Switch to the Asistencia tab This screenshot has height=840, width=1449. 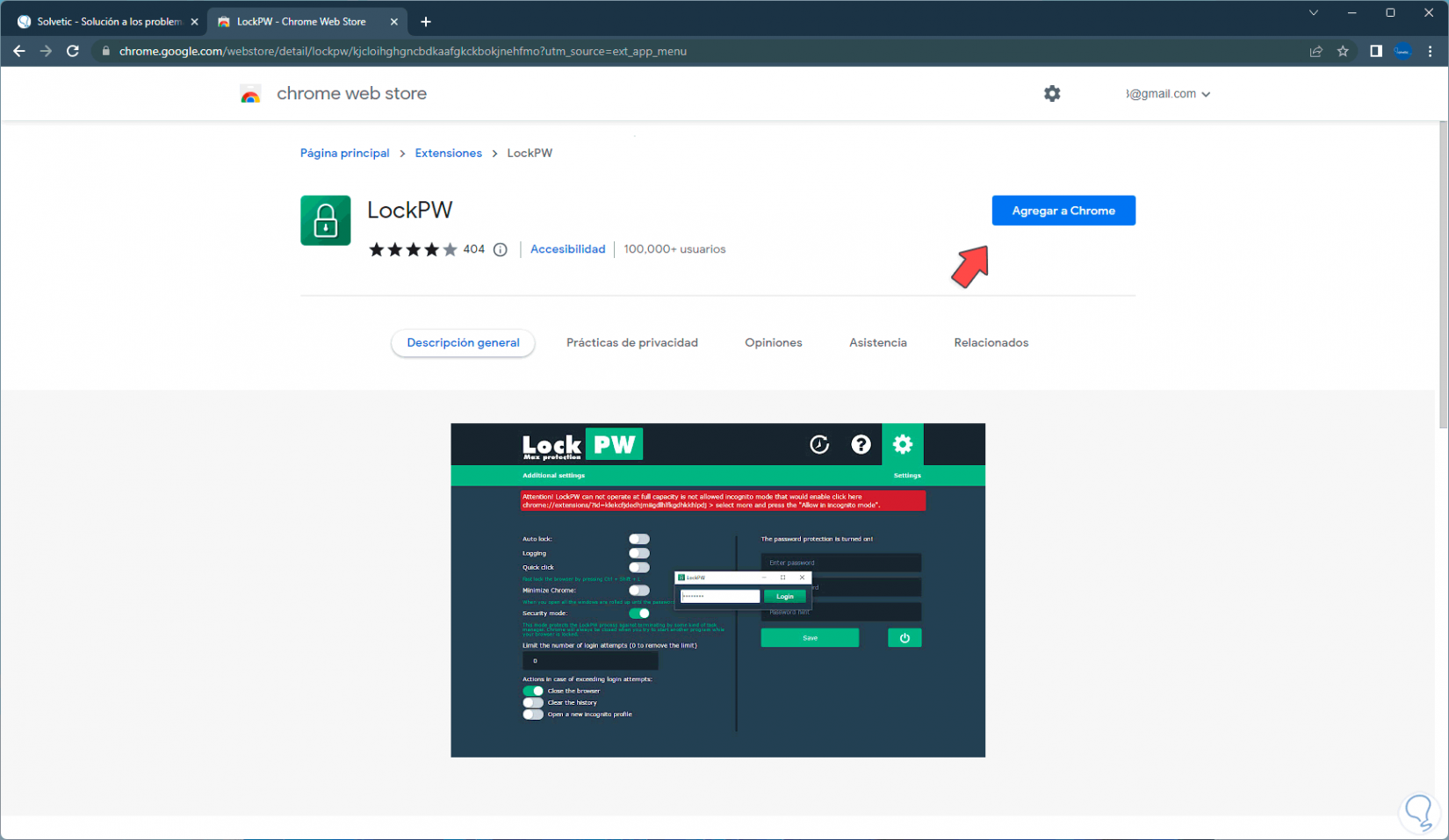878,342
